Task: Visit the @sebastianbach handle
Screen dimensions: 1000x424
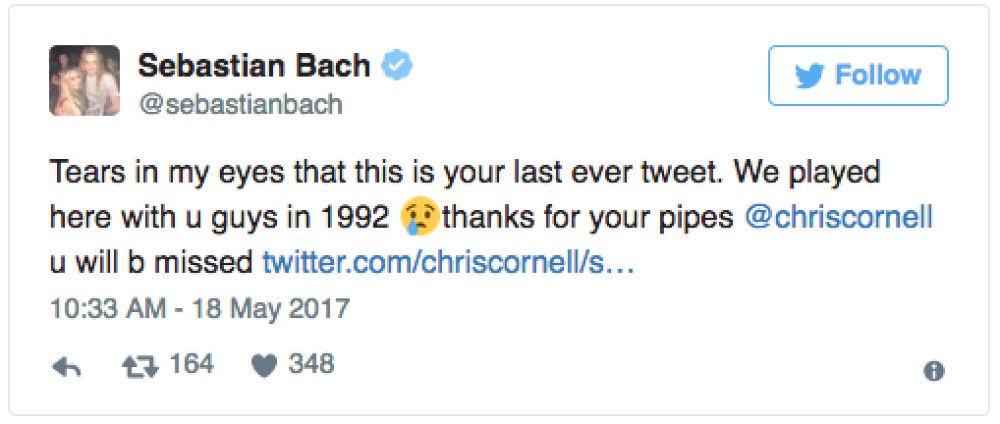Action: tap(240, 104)
